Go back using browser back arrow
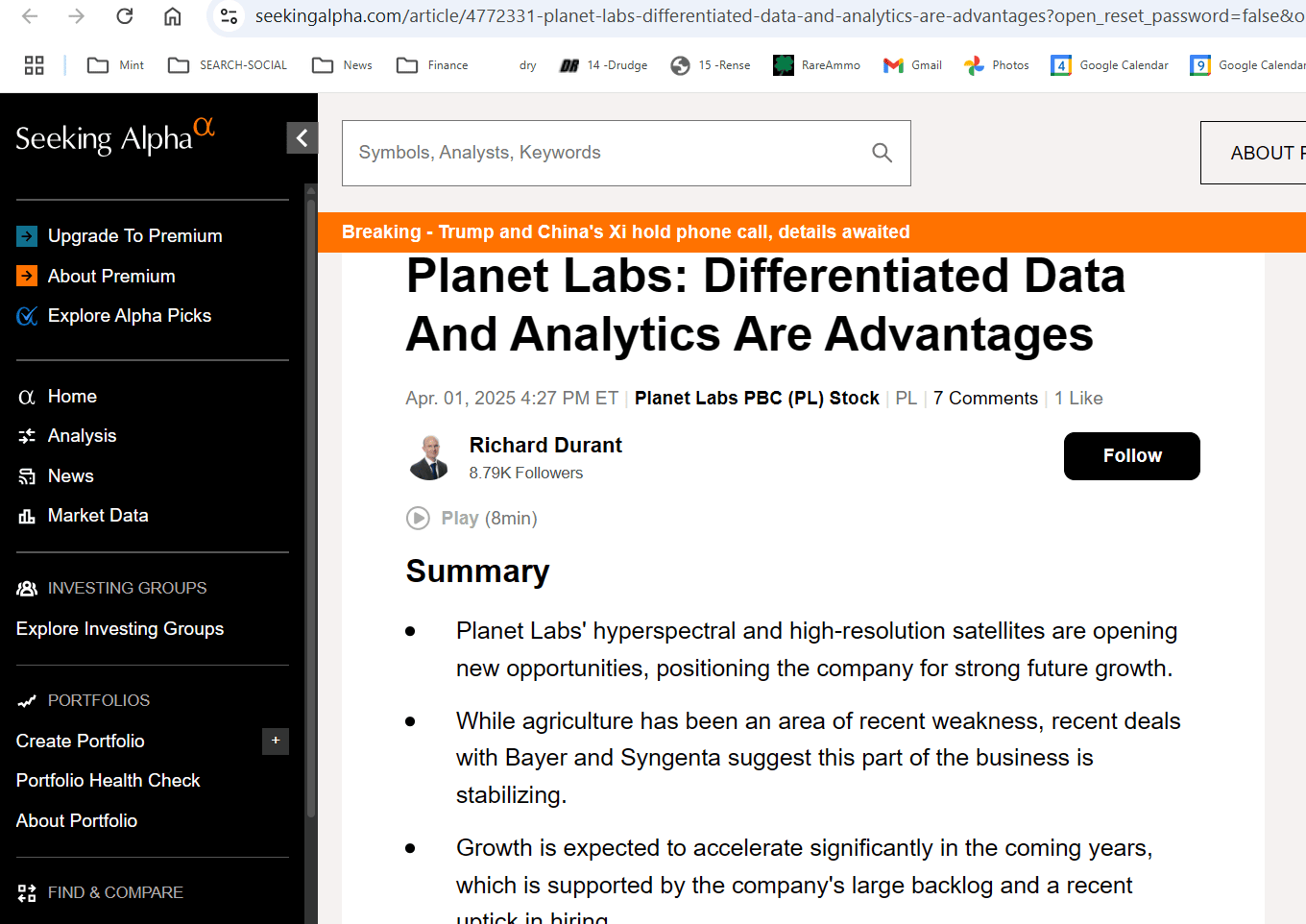The width and height of the screenshot is (1306, 924). [x=30, y=16]
